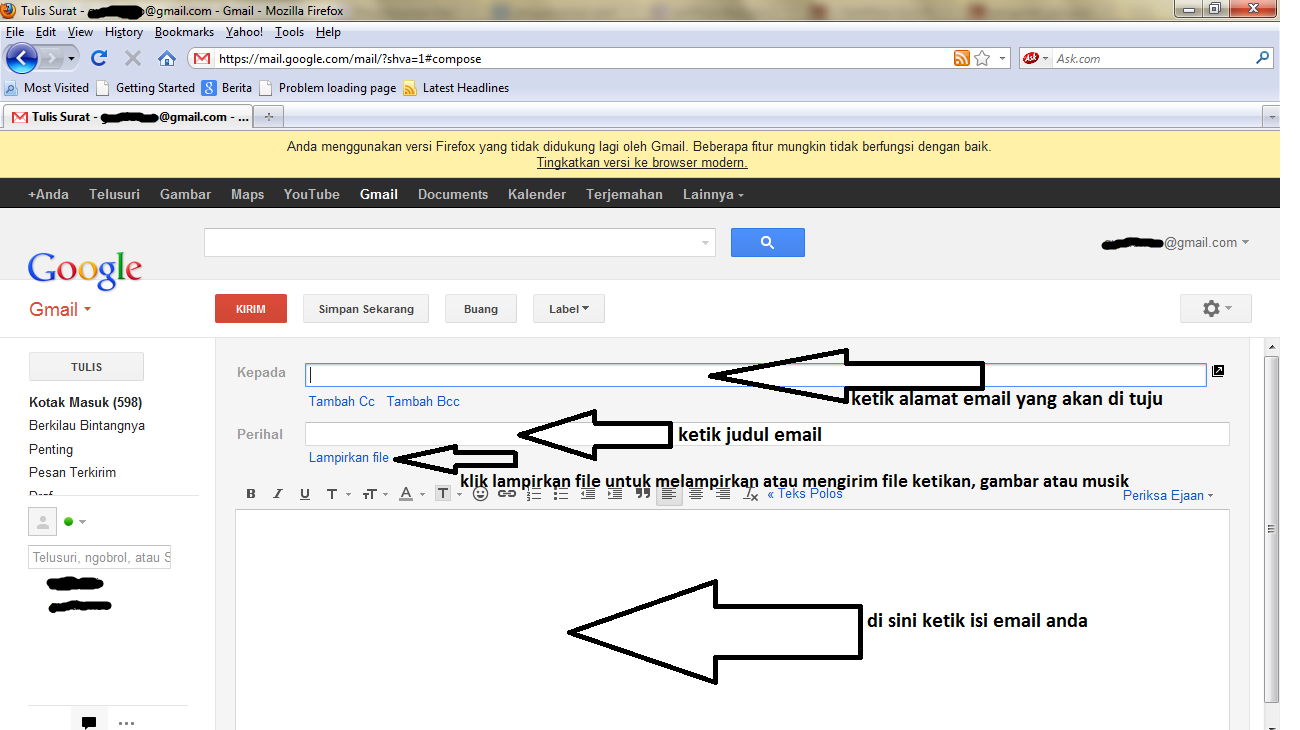1300x730 pixels.
Task: Expand the search options arrow
Action: click(705, 243)
